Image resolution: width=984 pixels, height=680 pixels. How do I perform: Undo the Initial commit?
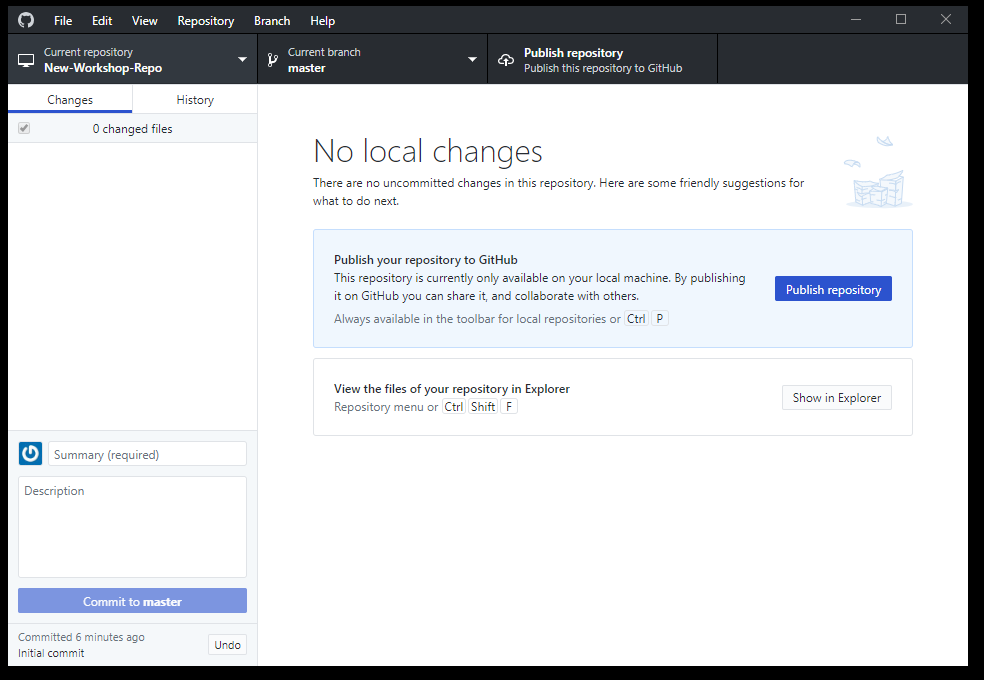227,644
